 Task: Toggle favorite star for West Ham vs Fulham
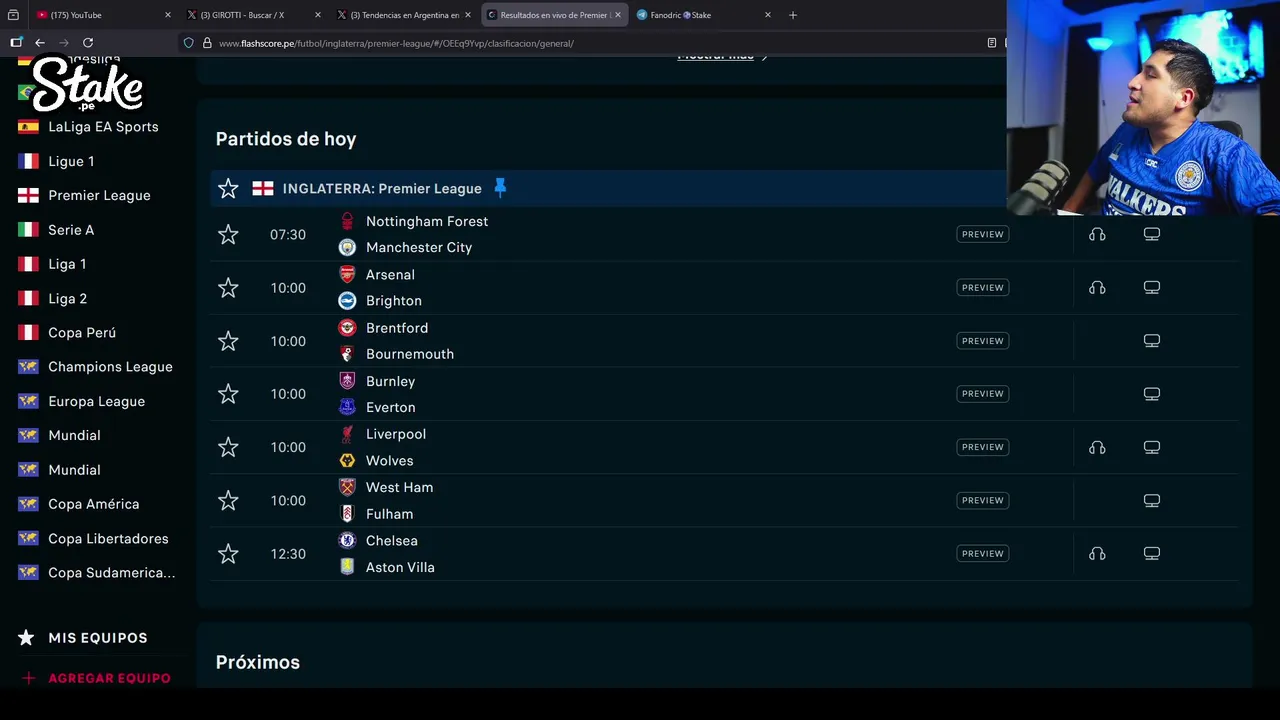[x=228, y=500]
